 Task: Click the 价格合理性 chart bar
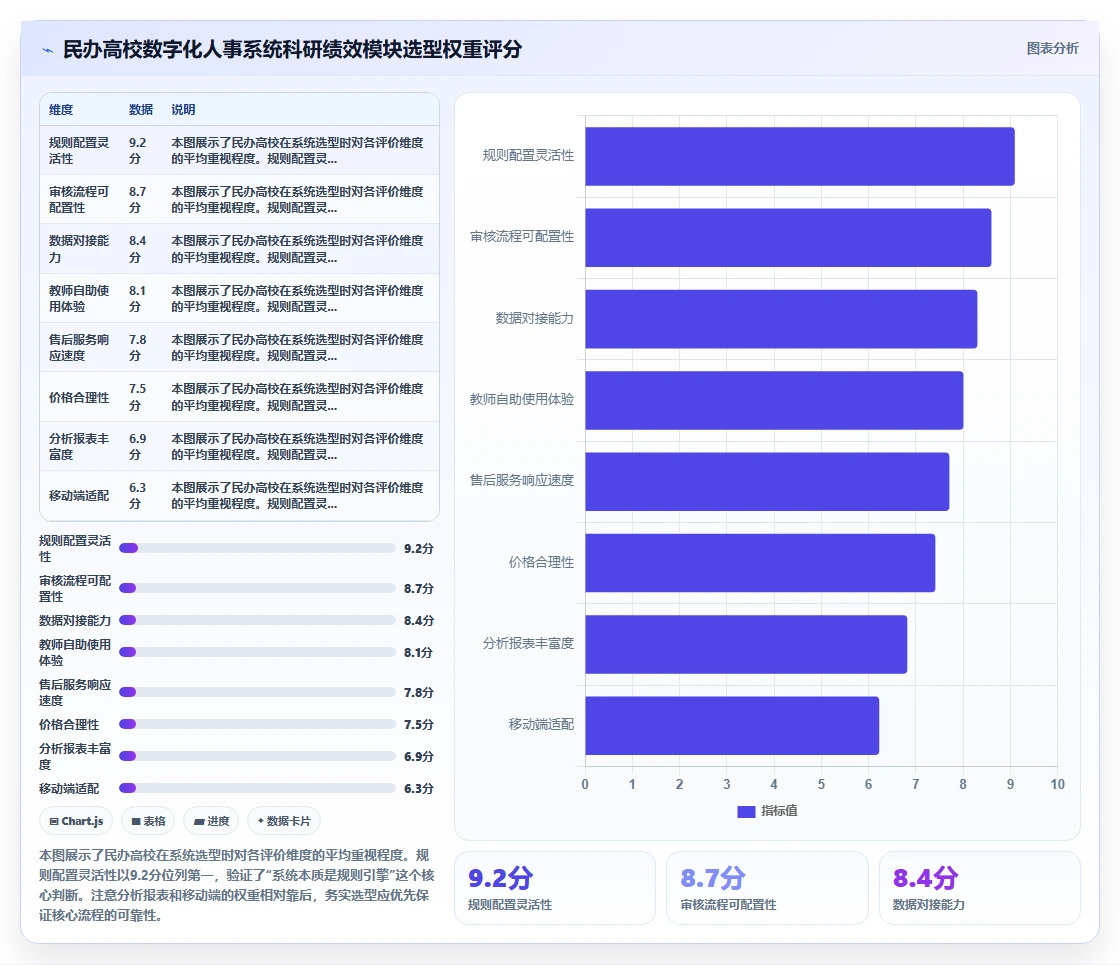pos(760,563)
